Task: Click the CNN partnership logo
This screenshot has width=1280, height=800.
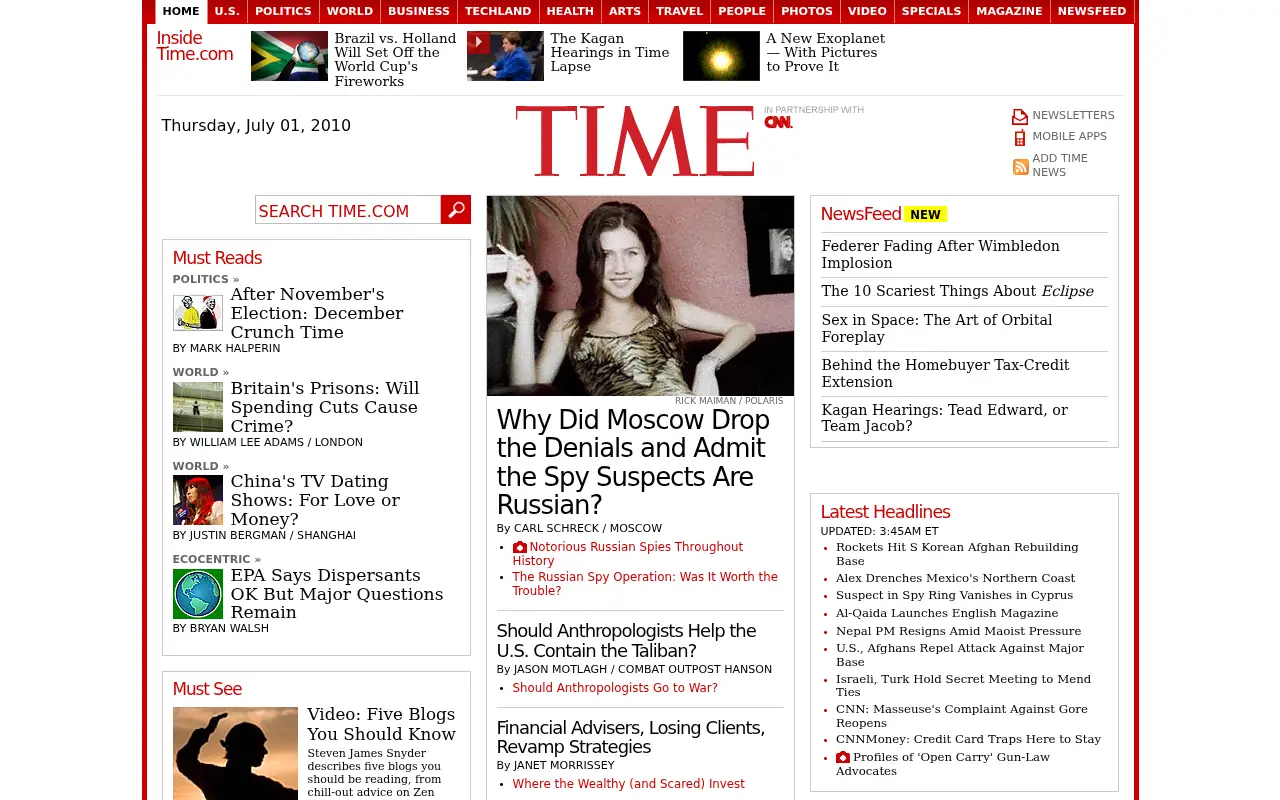Action: (778, 122)
